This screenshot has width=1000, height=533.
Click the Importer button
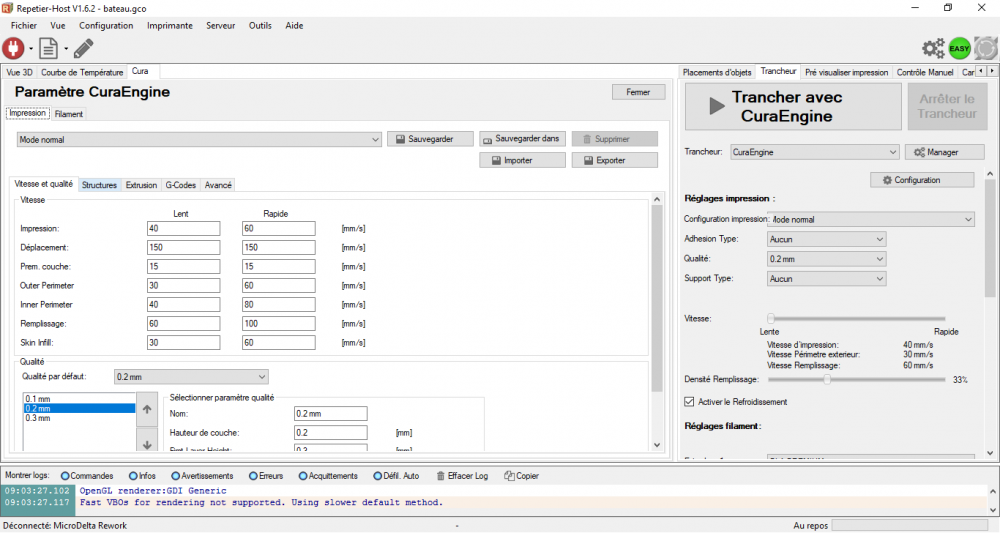[522, 161]
